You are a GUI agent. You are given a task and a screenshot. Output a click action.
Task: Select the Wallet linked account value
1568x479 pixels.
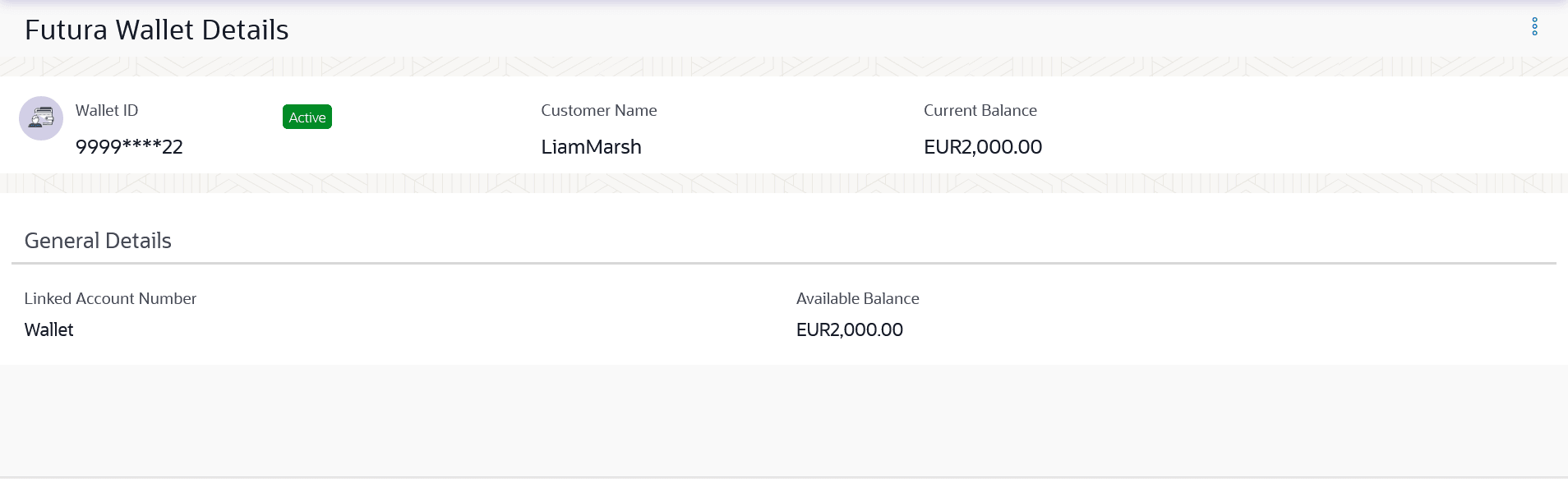[49, 329]
